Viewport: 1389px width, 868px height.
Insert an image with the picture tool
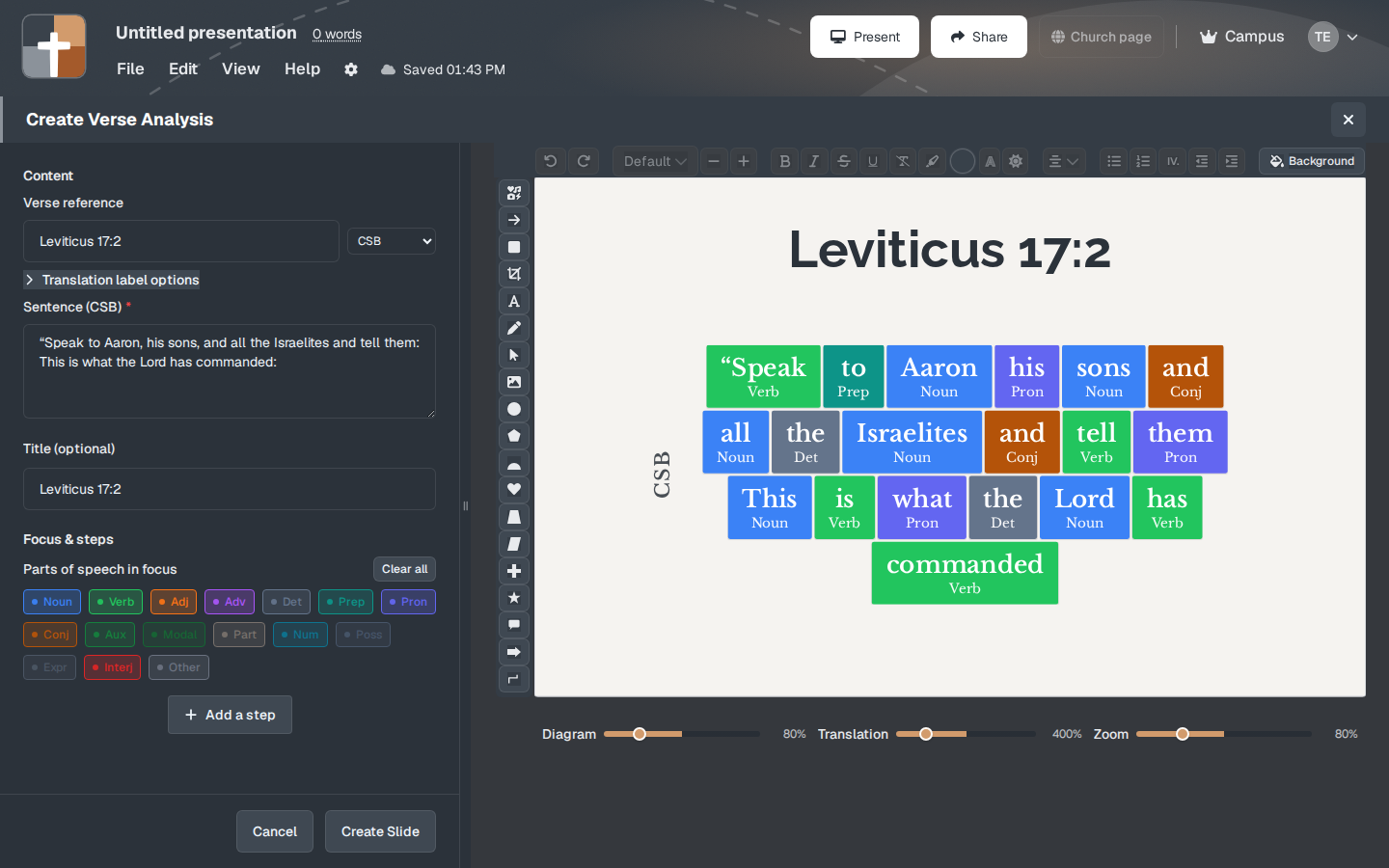click(514, 382)
